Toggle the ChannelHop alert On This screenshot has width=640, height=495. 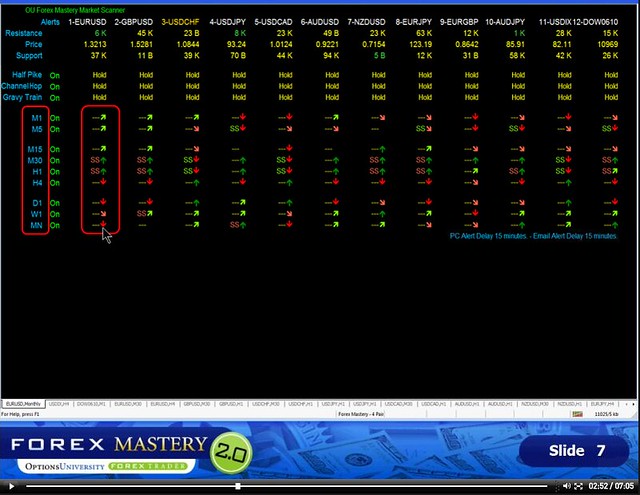[x=55, y=87]
